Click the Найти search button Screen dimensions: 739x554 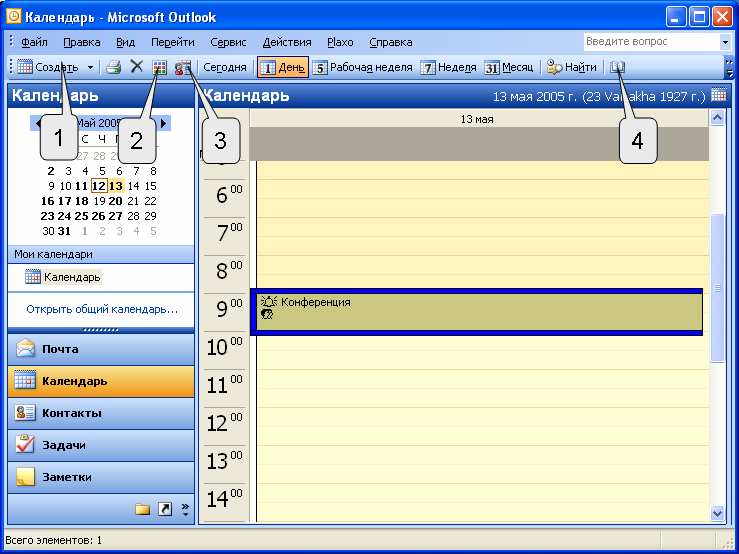pos(572,67)
